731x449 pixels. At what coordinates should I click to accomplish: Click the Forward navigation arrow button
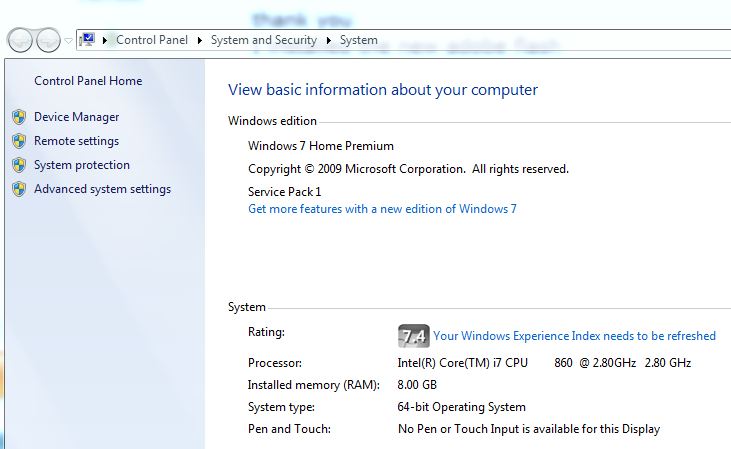(x=48, y=40)
